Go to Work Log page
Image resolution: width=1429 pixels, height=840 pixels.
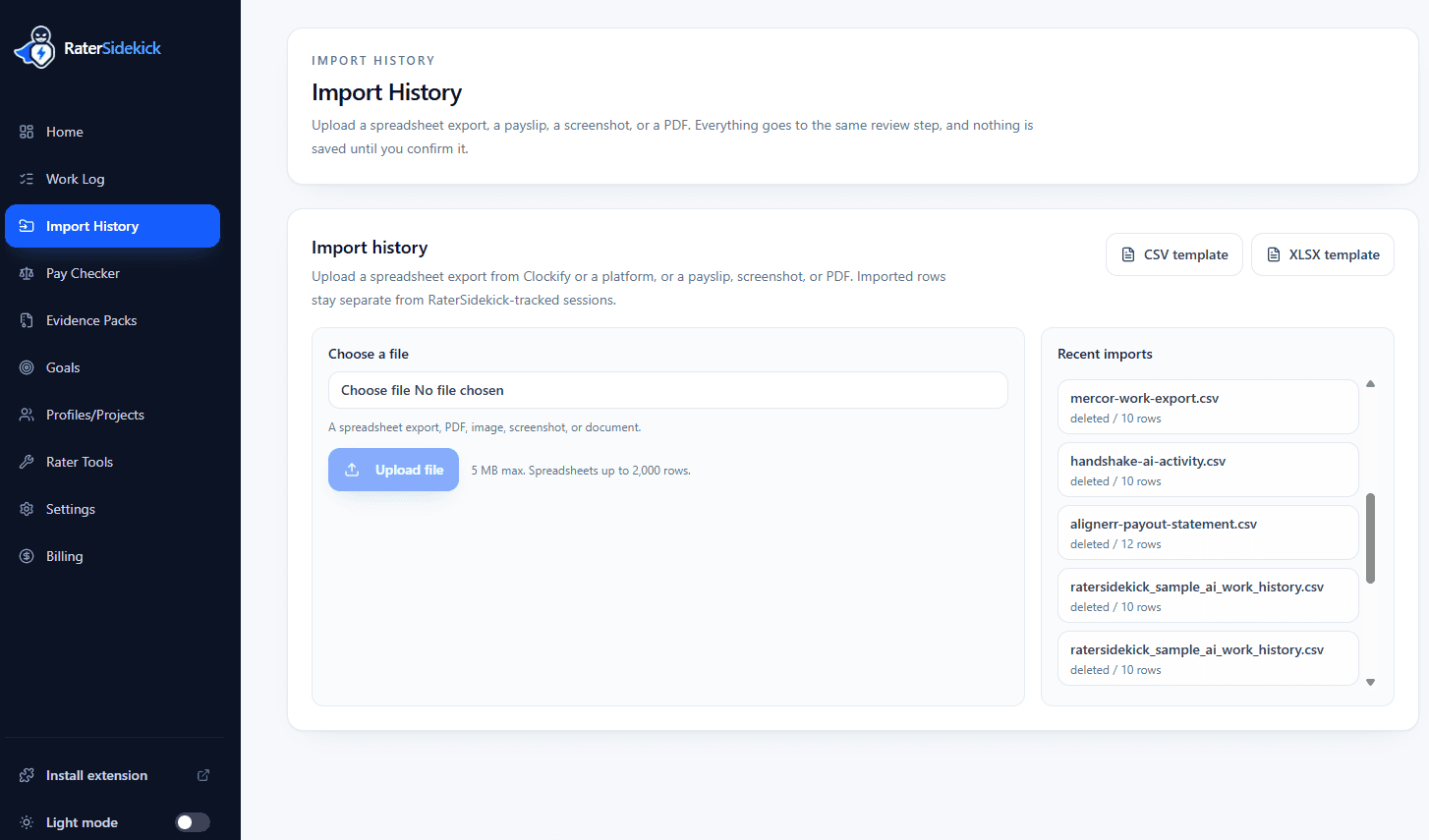pos(112,179)
